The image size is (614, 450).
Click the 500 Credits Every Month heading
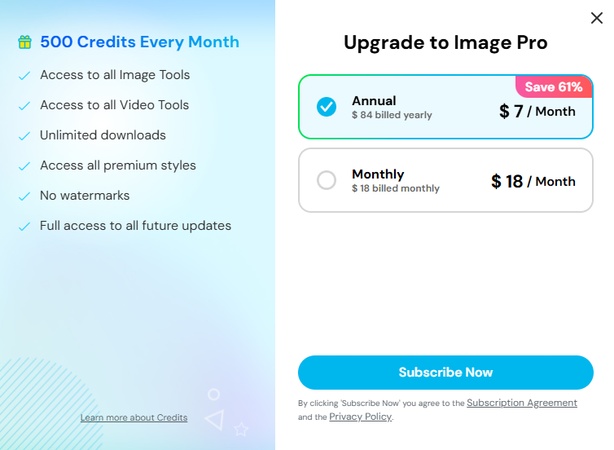click(139, 42)
